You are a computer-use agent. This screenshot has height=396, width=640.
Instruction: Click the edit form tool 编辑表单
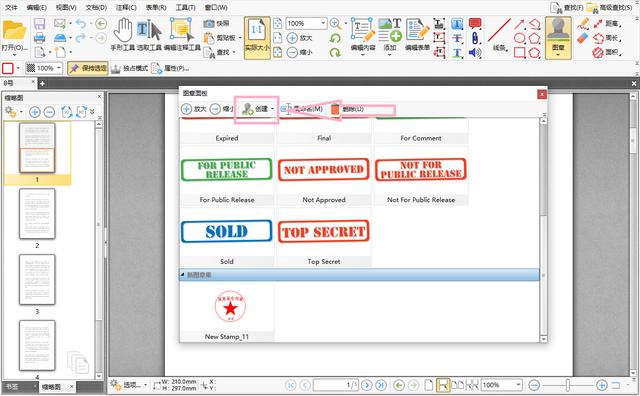pos(417,36)
